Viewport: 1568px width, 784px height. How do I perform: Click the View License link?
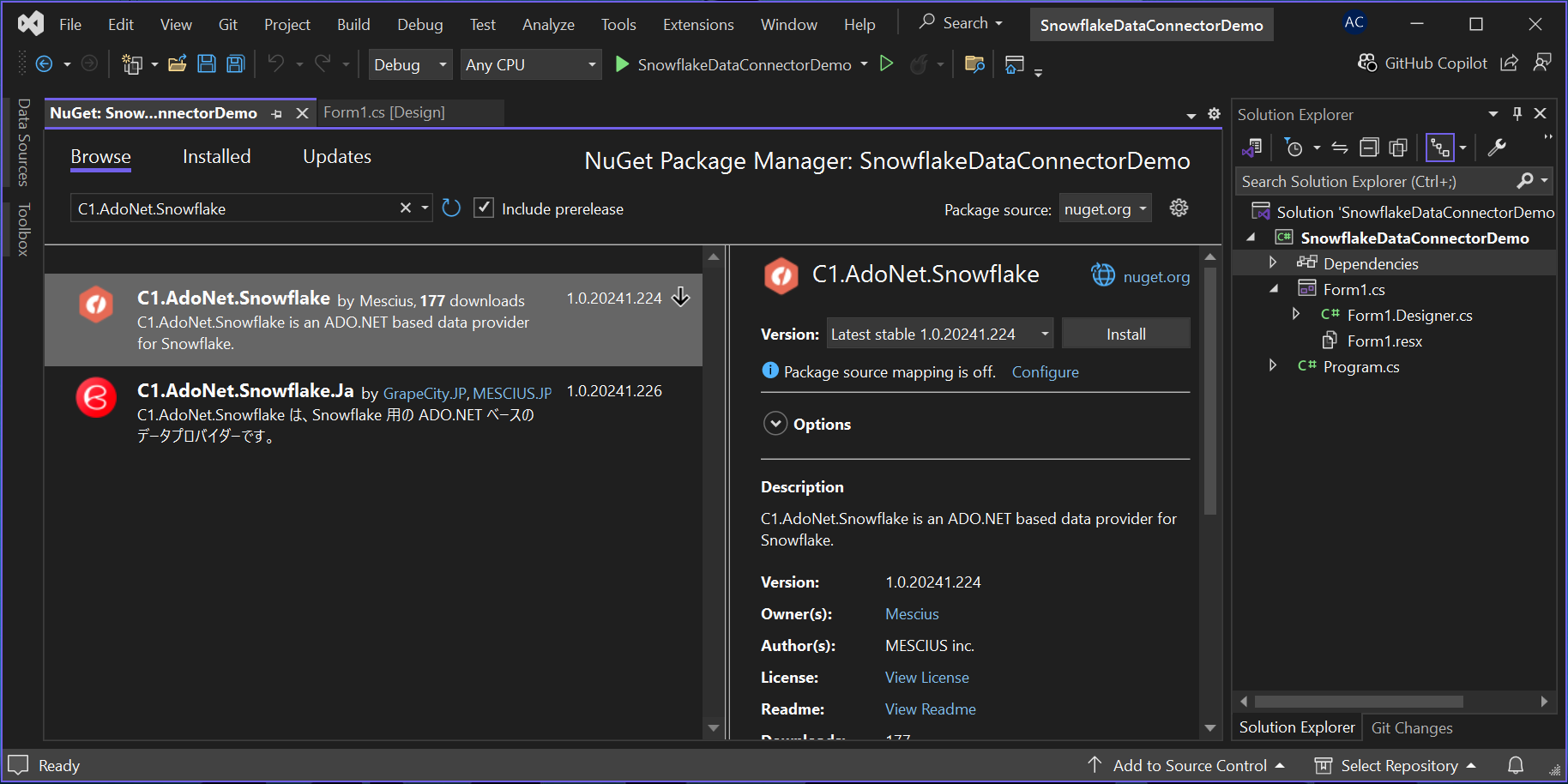click(927, 677)
